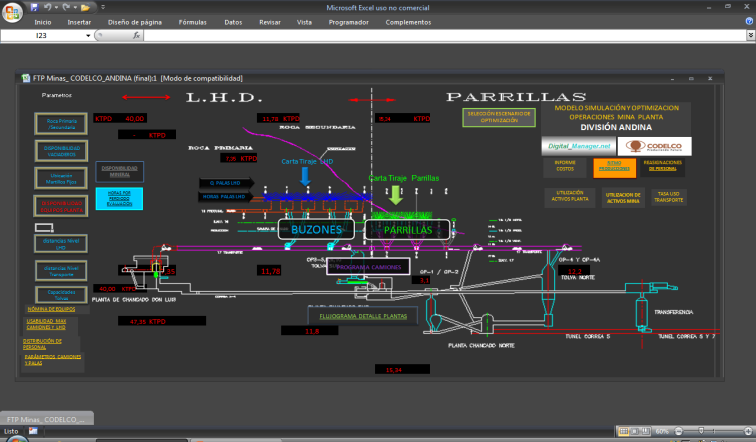Click the zoom slider thumb

pos(701,431)
